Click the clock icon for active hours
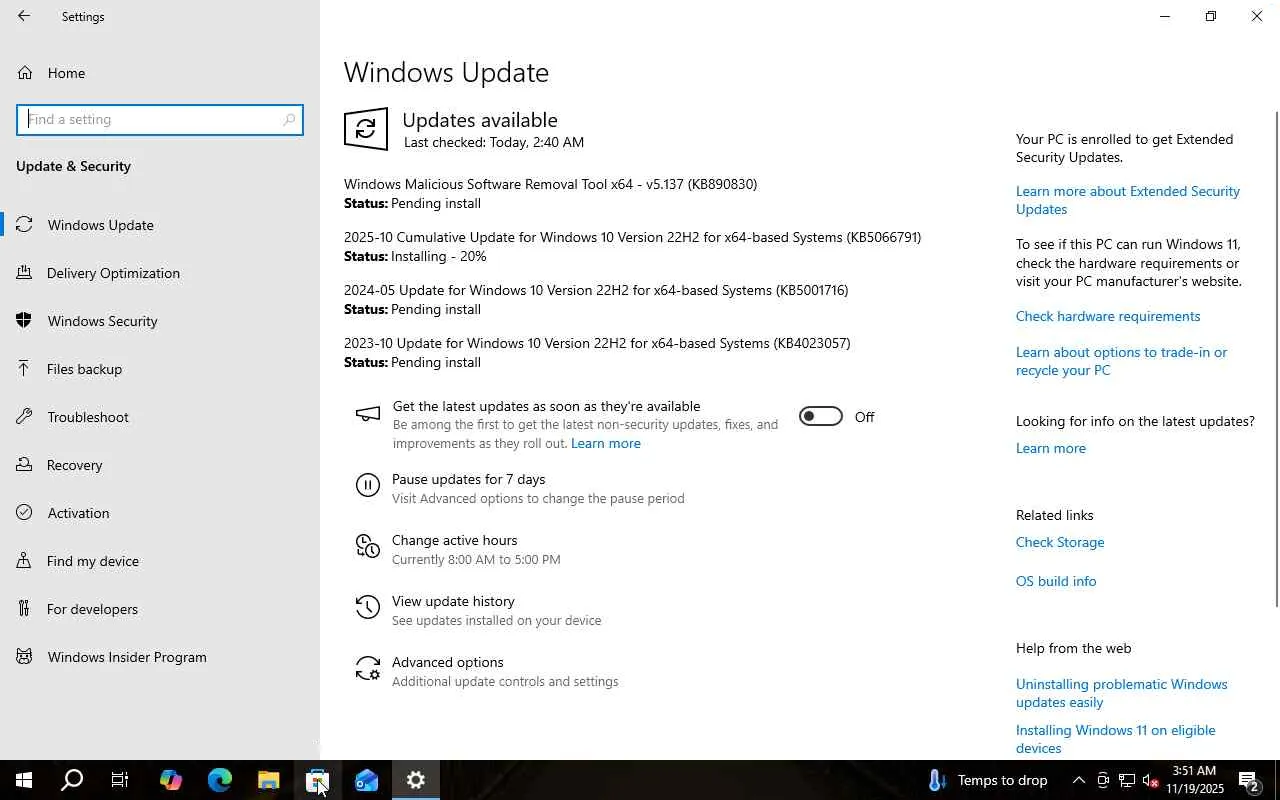This screenshot has height=800, width=1280. (x=368, y=546)
